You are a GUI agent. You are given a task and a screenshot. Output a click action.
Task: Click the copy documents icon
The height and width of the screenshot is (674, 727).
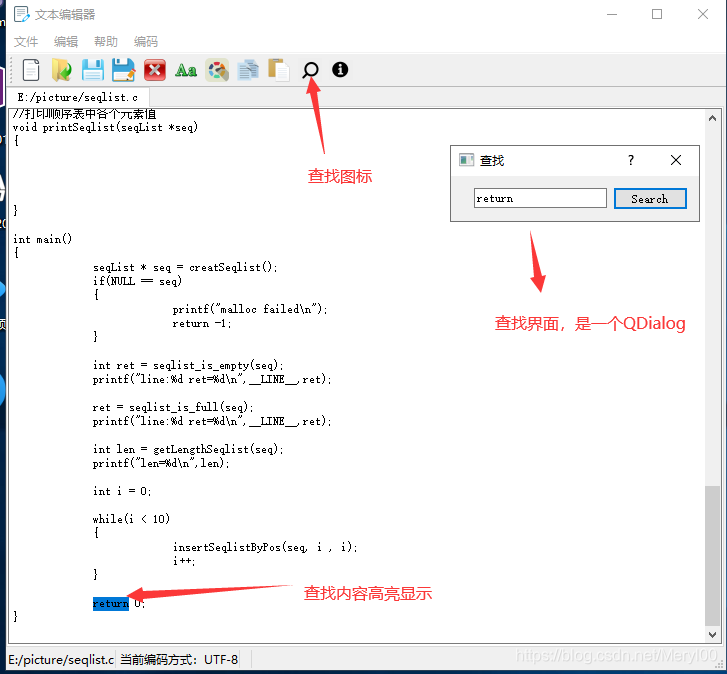point(248,70)
